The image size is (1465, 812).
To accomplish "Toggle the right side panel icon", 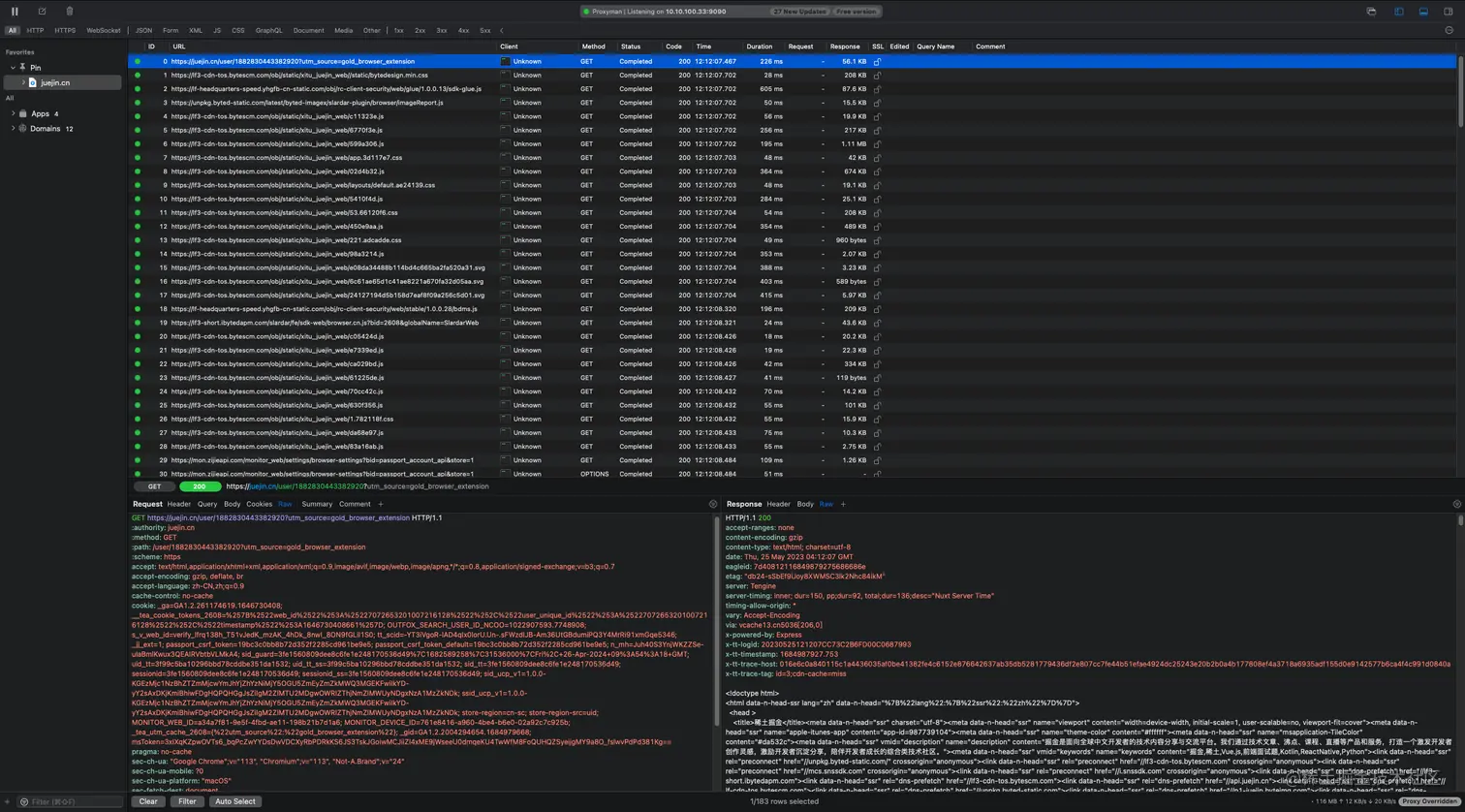I will pos(1449,12).
